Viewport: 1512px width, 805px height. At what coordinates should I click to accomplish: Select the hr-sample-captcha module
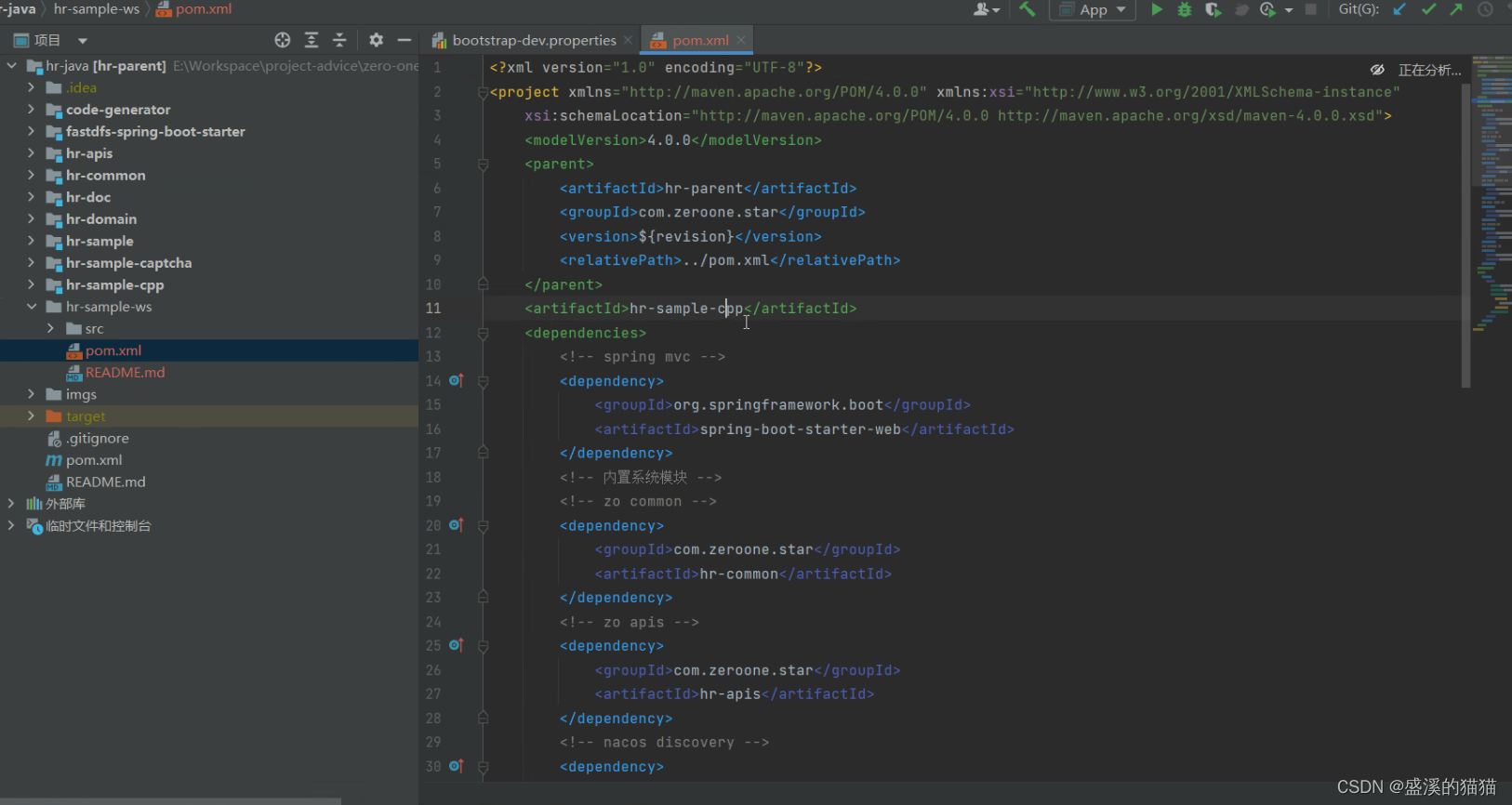click(x=128, y=263)
